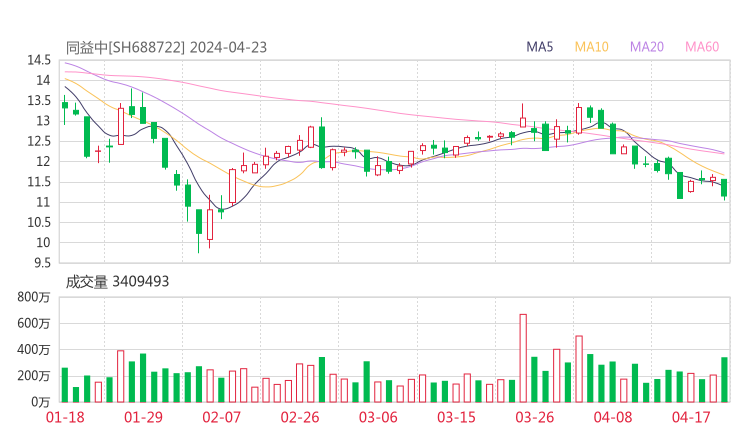
Task: Click the last green candlestick on the right
Action: pyautogui.click(x=724, y=188)
